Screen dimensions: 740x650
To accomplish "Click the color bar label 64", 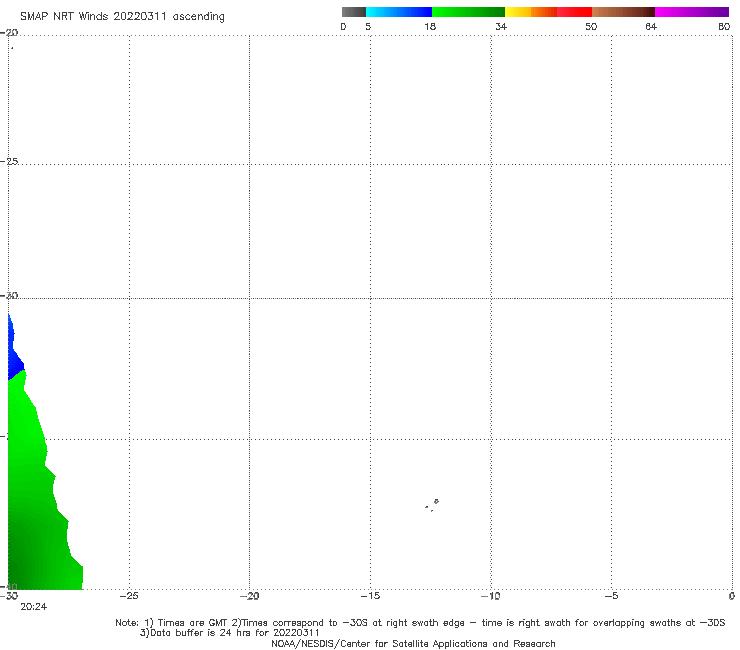I will tap(651, 26).
